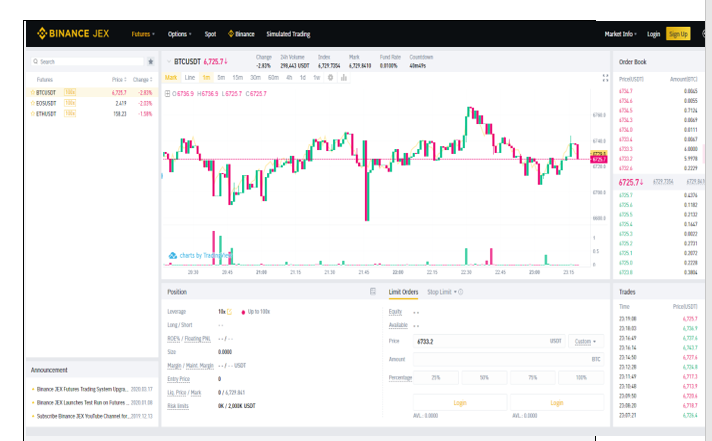Sort futures list by Change
This screenshot has height=441, width=712.
(142, 79)
